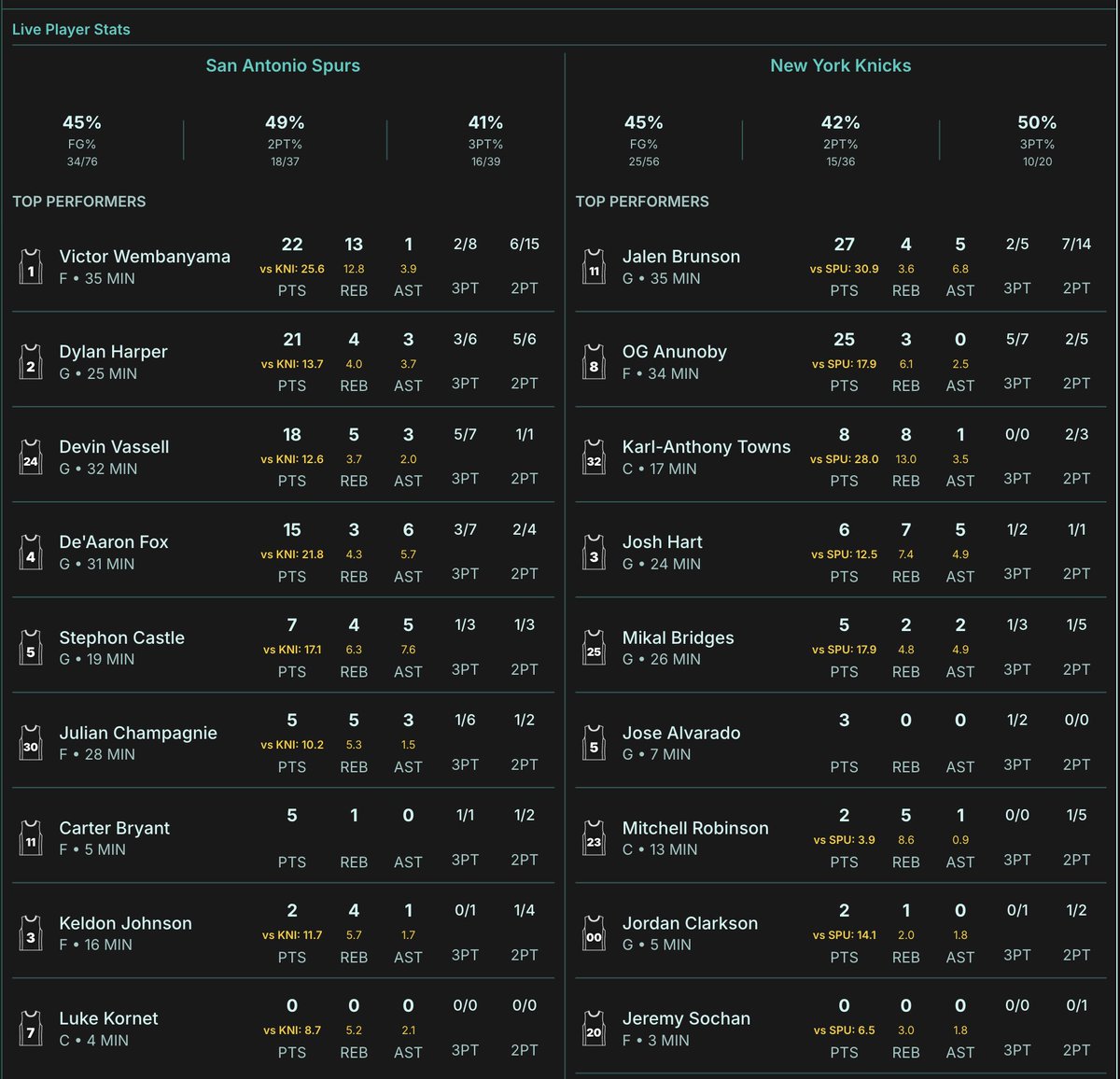Click Carter Bryant's number 11 jersey icon
Viewport: 1120px width, 1079px height.
(31, 838)
